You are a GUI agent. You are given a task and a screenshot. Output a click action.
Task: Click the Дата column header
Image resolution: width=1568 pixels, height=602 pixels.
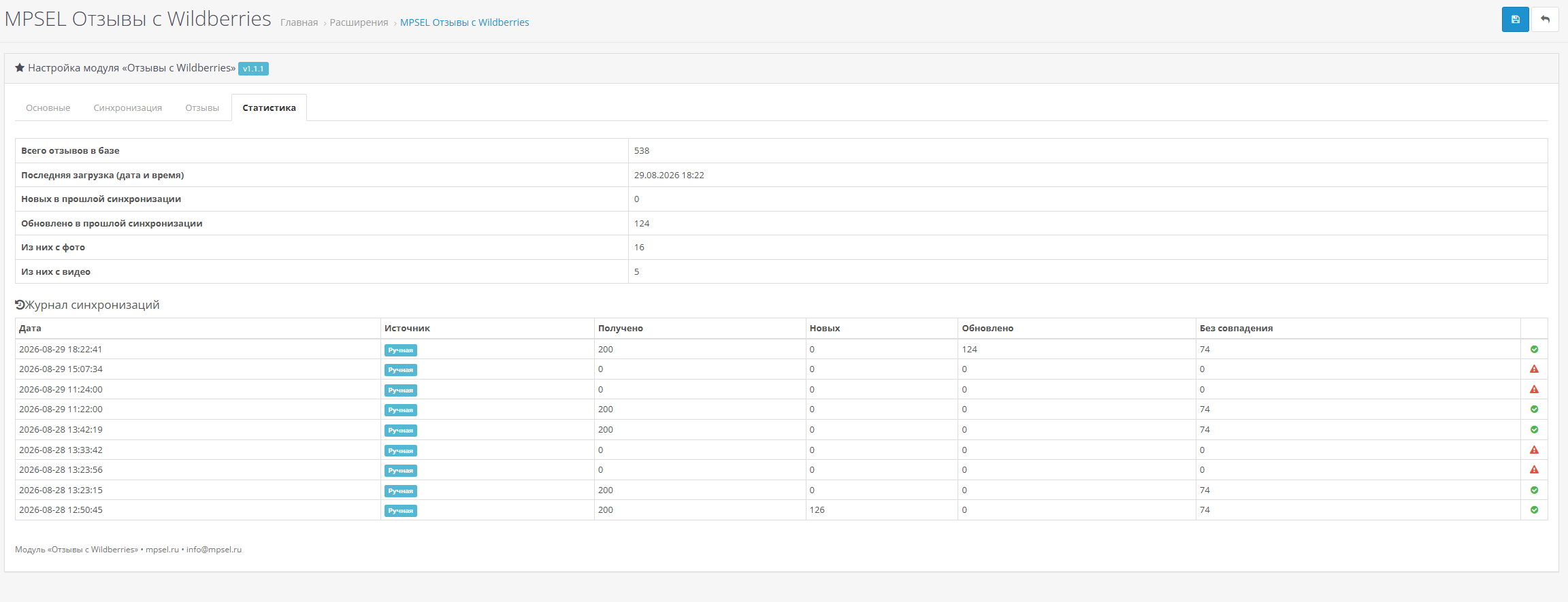click(x=30, y=328)
